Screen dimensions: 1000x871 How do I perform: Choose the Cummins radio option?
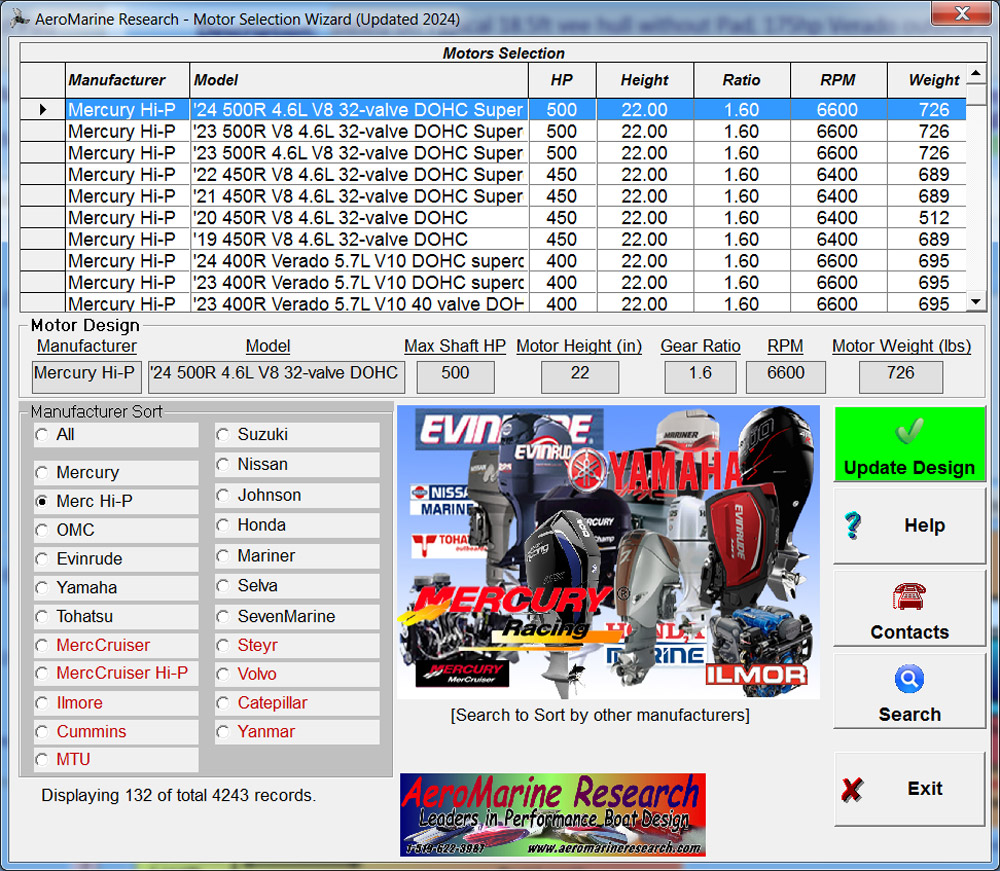coord(42,731)
